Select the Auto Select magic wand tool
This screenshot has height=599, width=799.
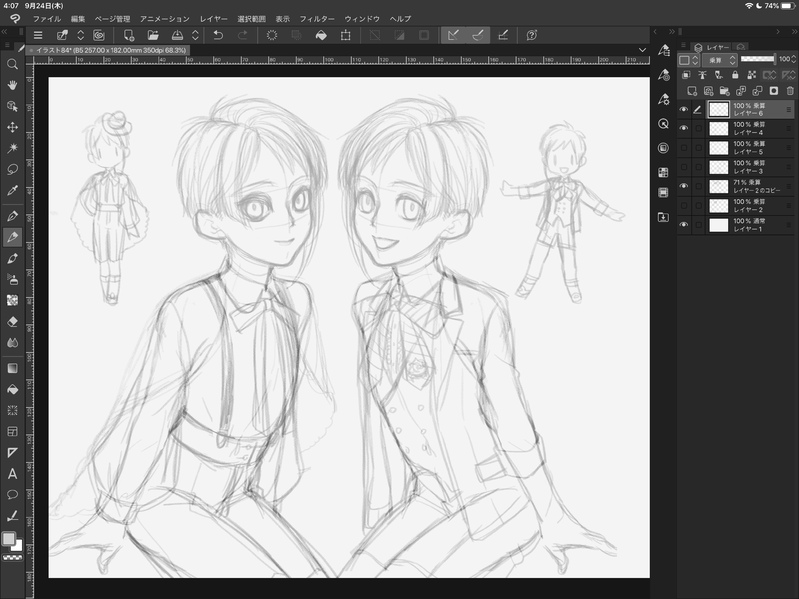point(12,148)
